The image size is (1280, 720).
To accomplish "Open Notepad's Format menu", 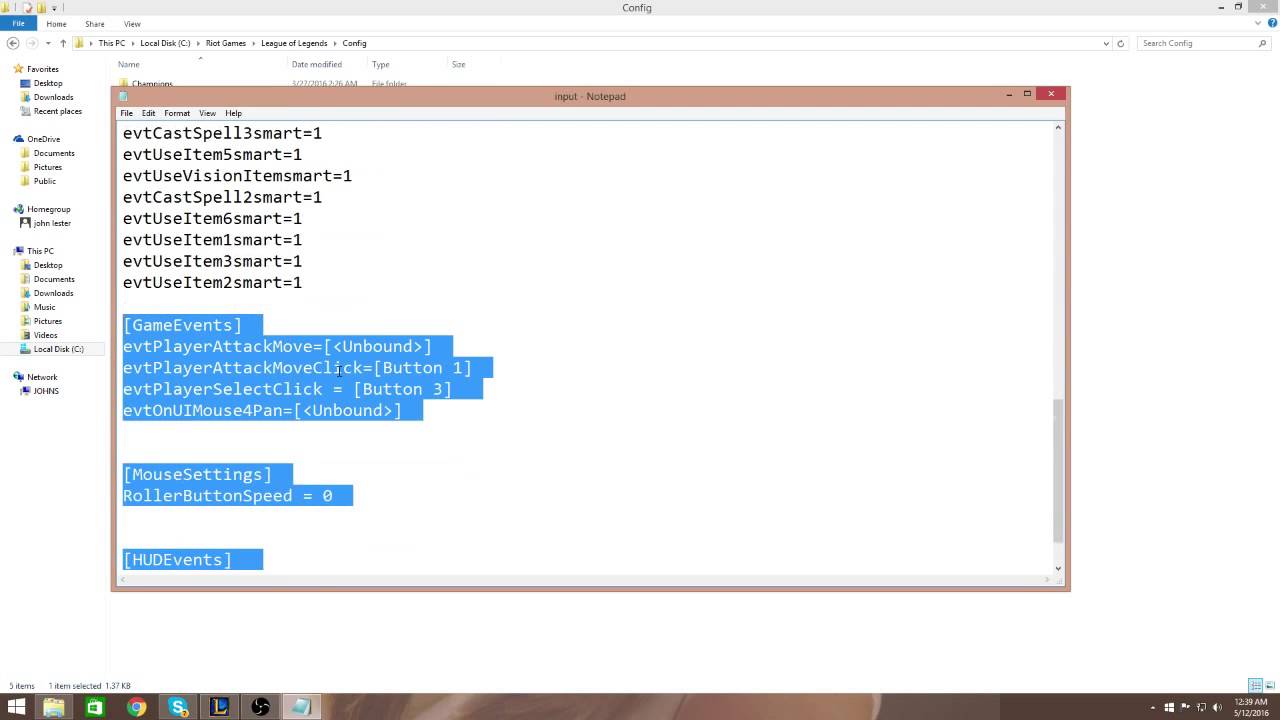I will click(x=177, y=113).
